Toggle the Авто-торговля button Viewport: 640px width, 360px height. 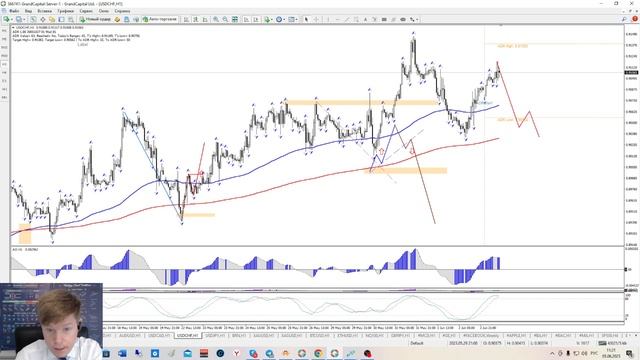coord(160,19)
